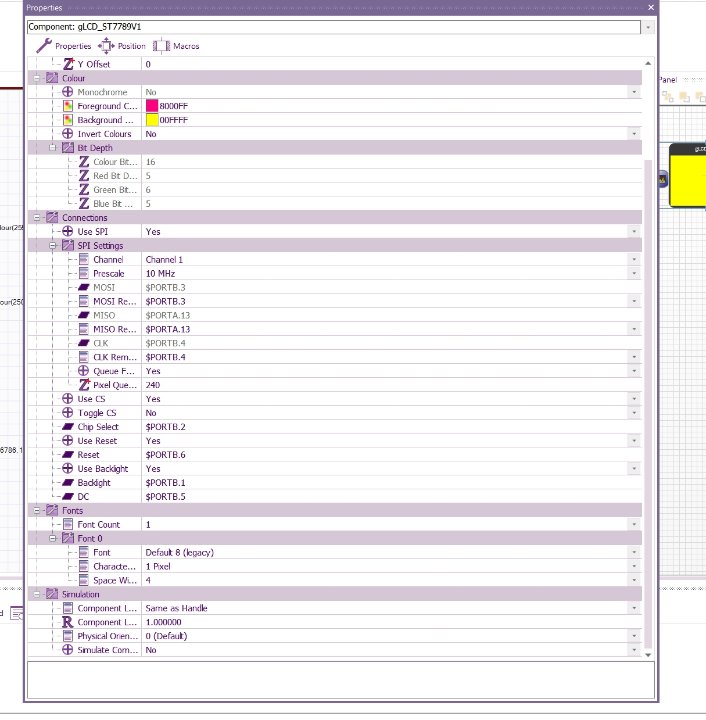The image size is (706, 720).
Task: Switch to the Position tab
Action: pyautogui.click(x=121, y=46)
